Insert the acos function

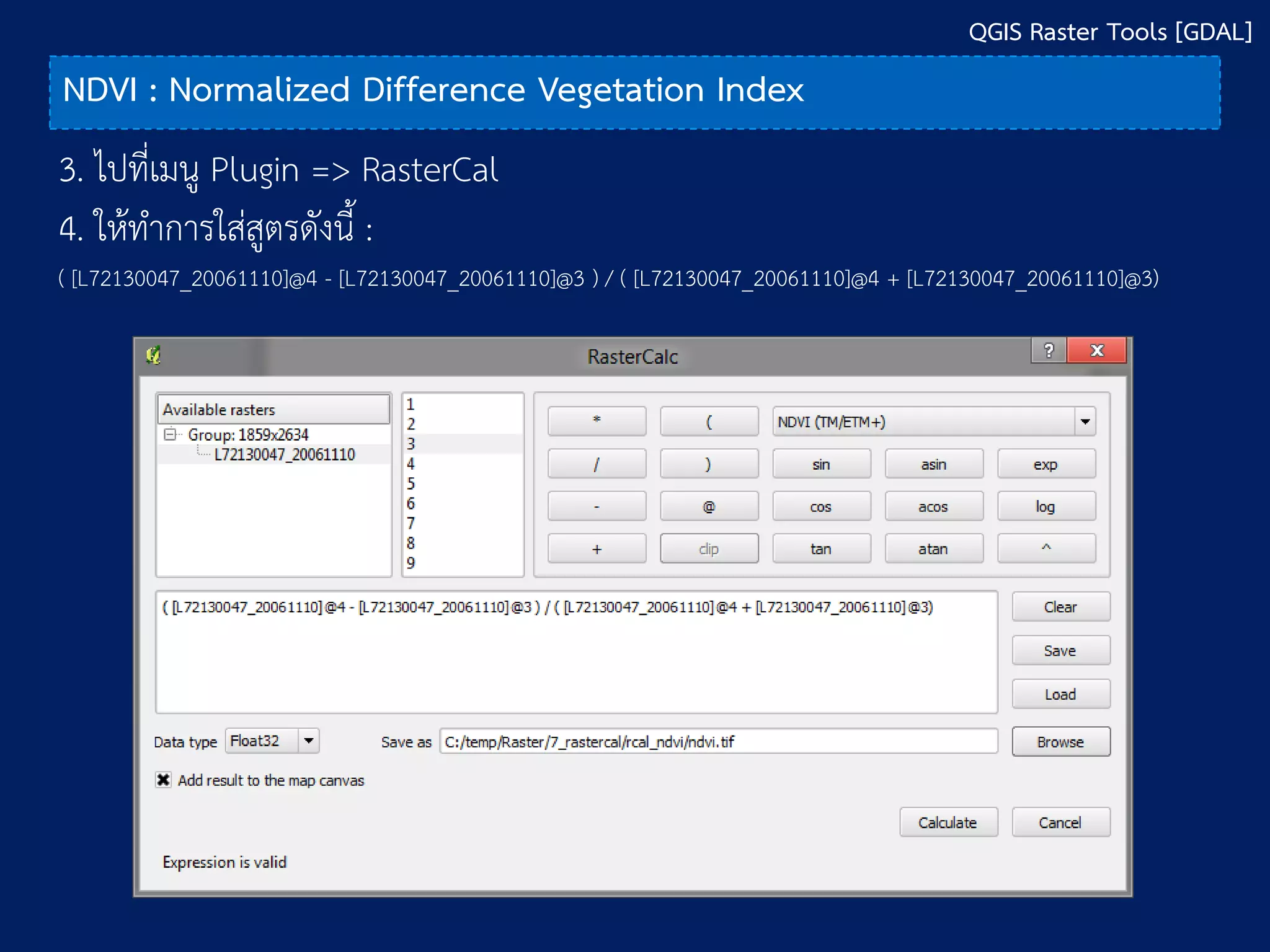[933, 506]
